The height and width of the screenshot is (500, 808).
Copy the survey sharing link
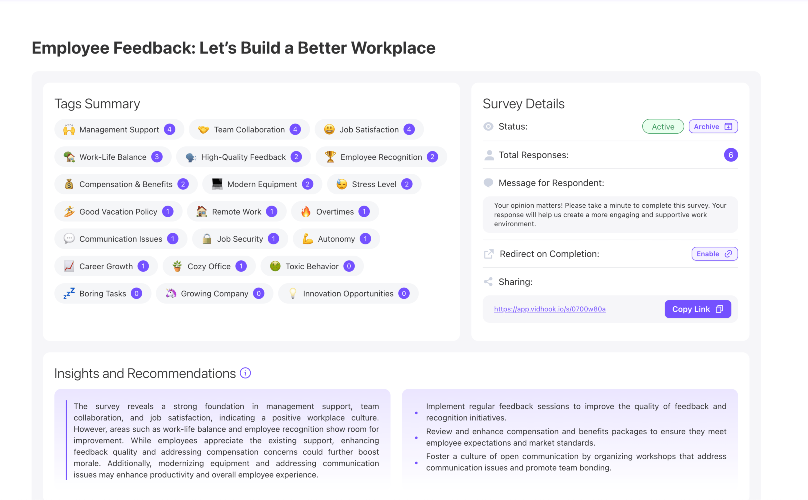[698, 309]
